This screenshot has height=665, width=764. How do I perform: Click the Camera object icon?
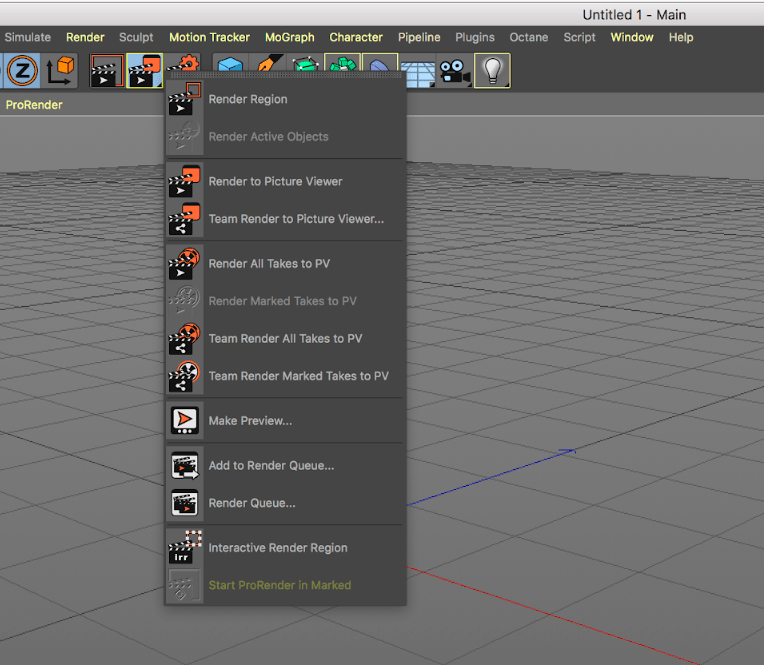coord(455,71)
